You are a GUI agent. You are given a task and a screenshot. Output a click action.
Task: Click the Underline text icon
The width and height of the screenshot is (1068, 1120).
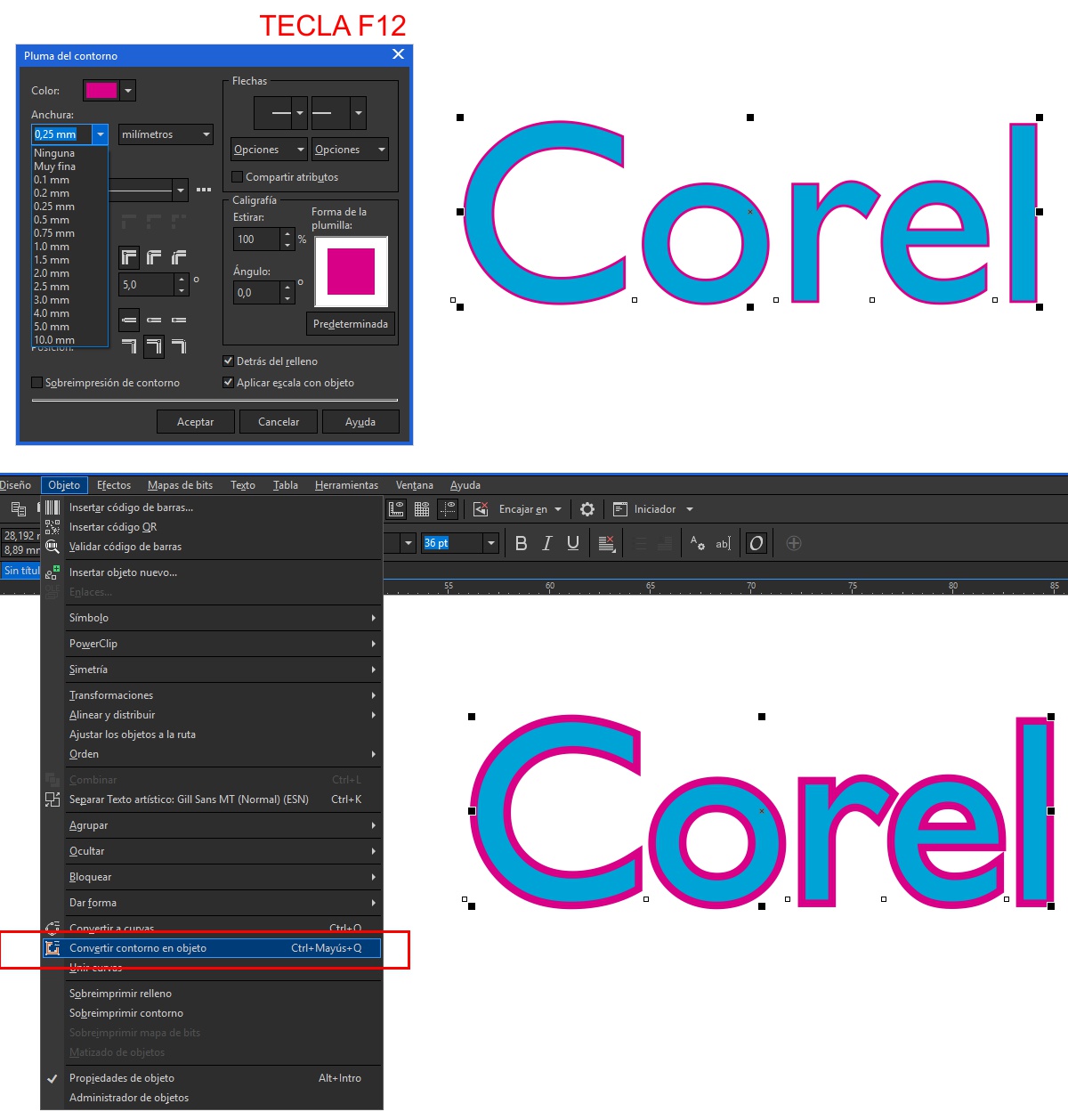tap(573, 543)
